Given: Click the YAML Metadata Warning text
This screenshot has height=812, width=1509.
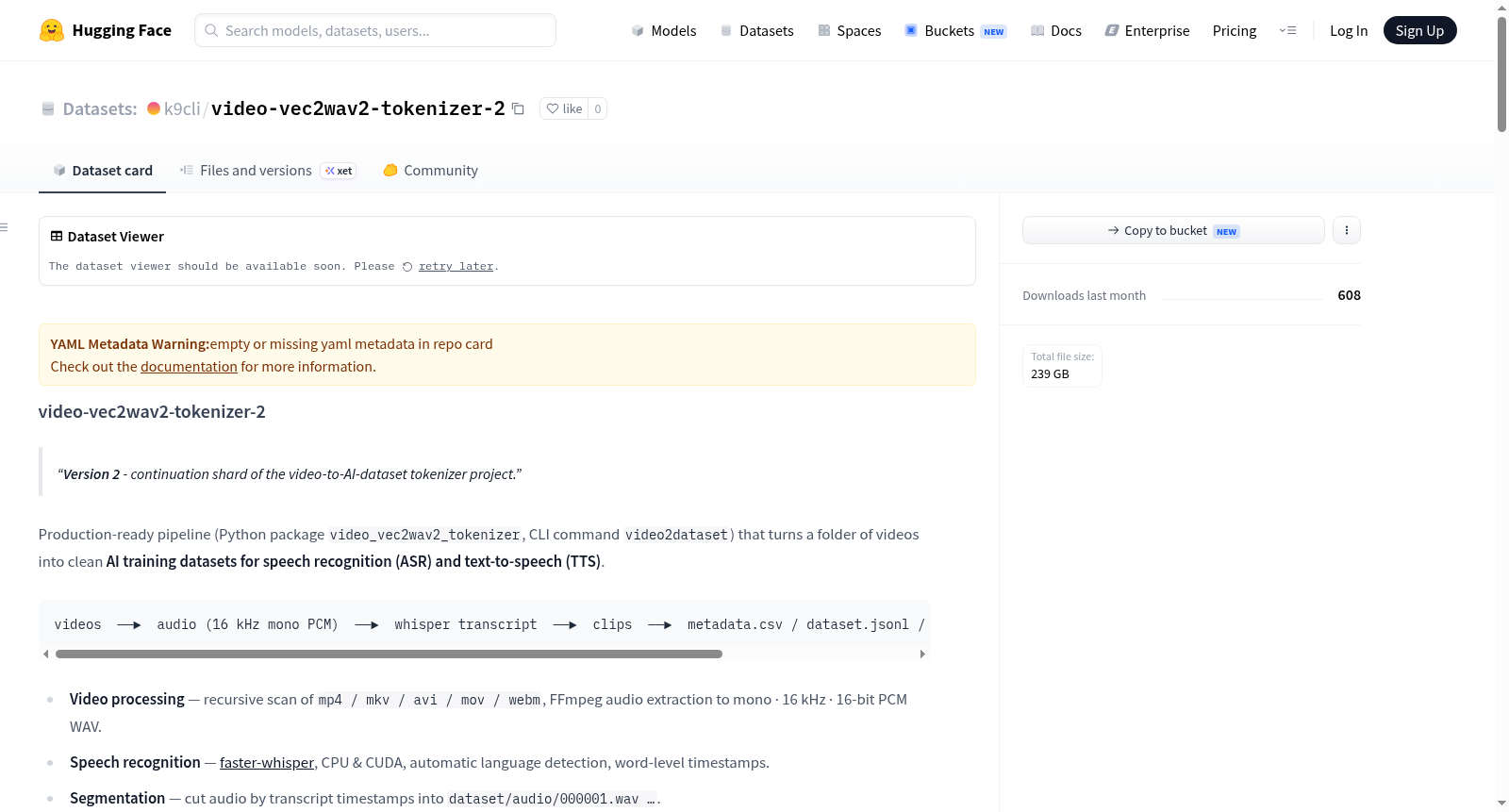Looking at the screenshot, I should pos(130,344).
